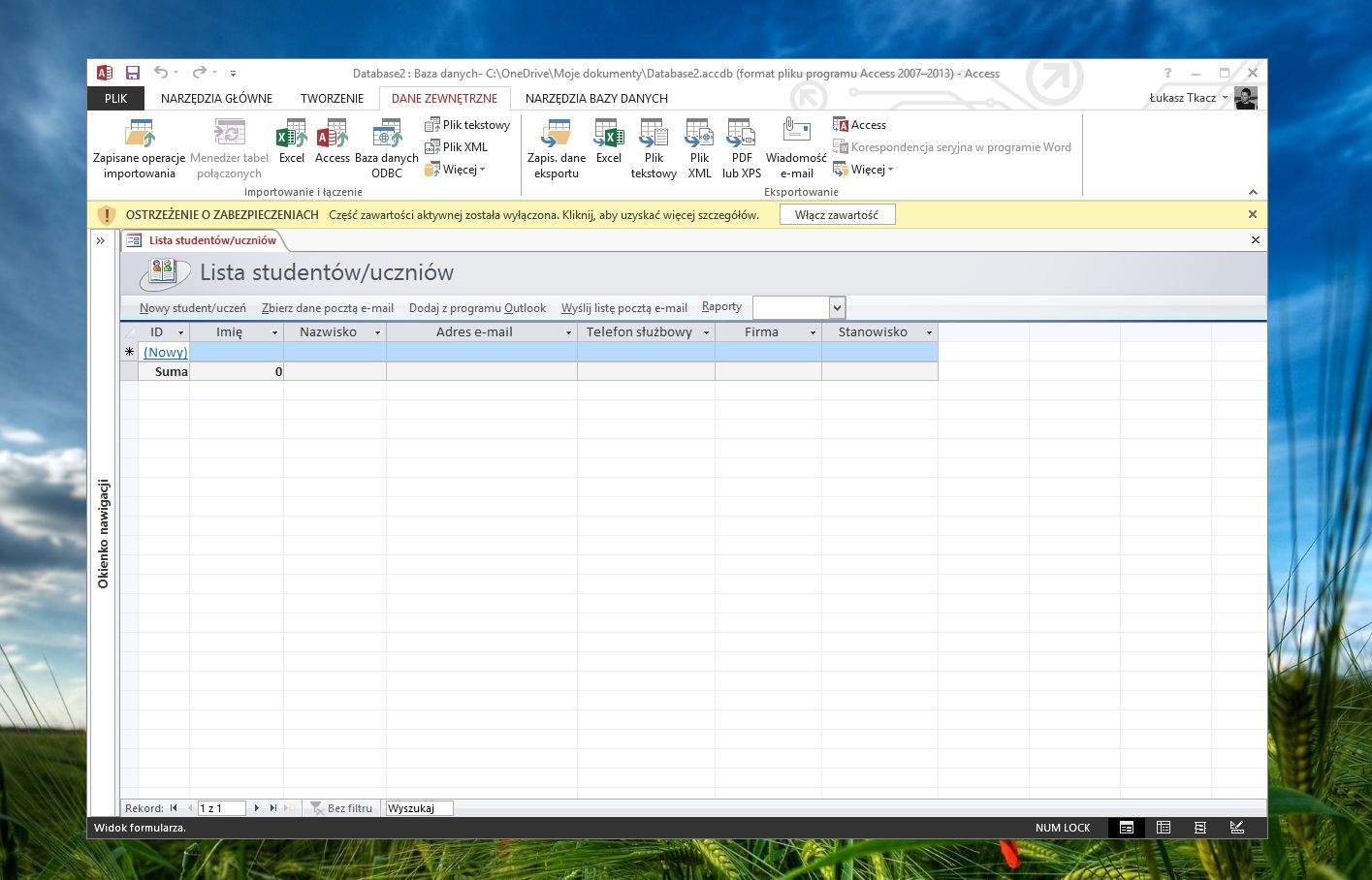Image resolution: width=1372 pixels, height=880 pixels.
Task: Open the (Nowy) record link
Action: click(166, 352)
